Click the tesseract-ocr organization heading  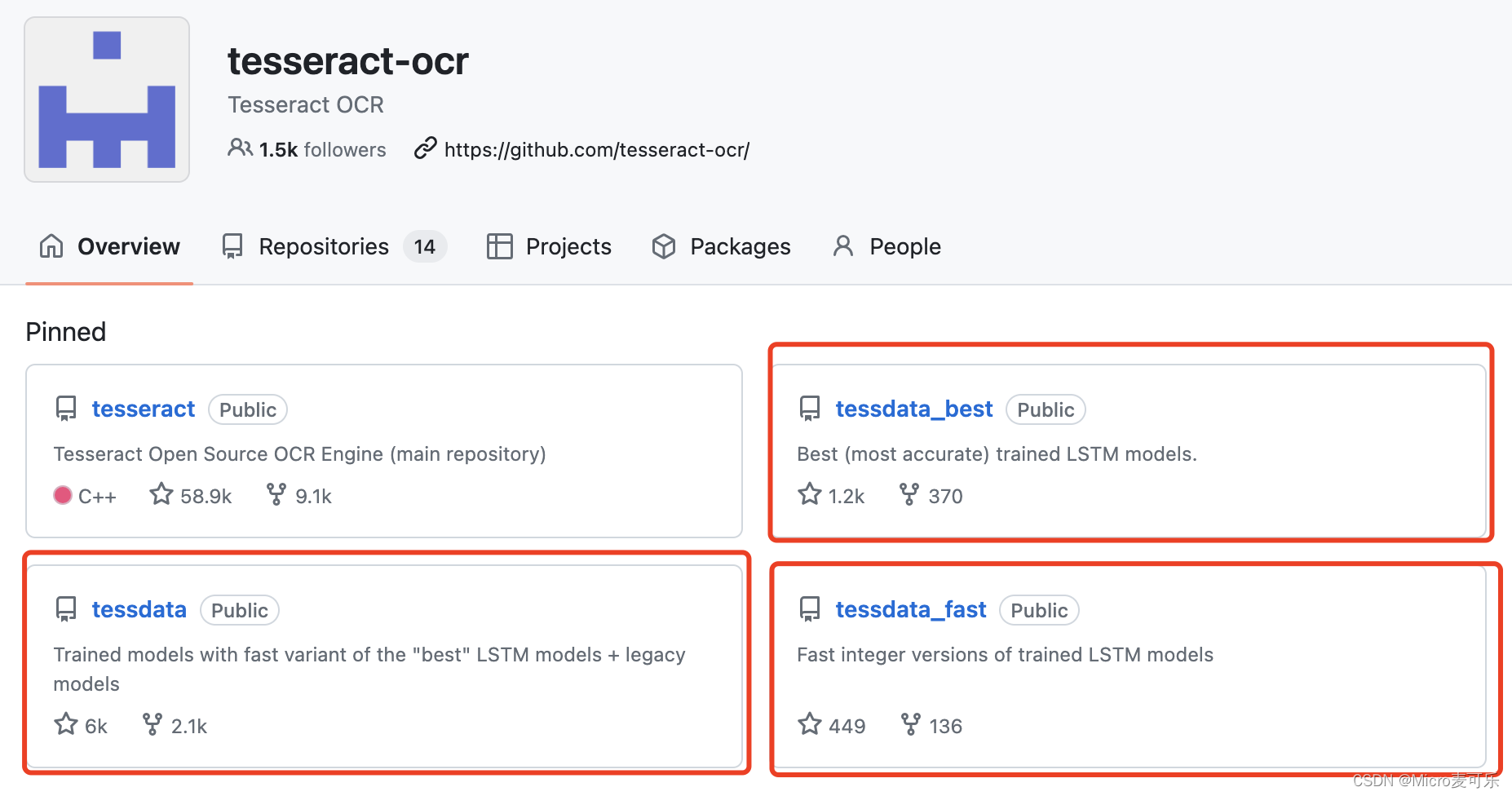(x=348, y=60)
